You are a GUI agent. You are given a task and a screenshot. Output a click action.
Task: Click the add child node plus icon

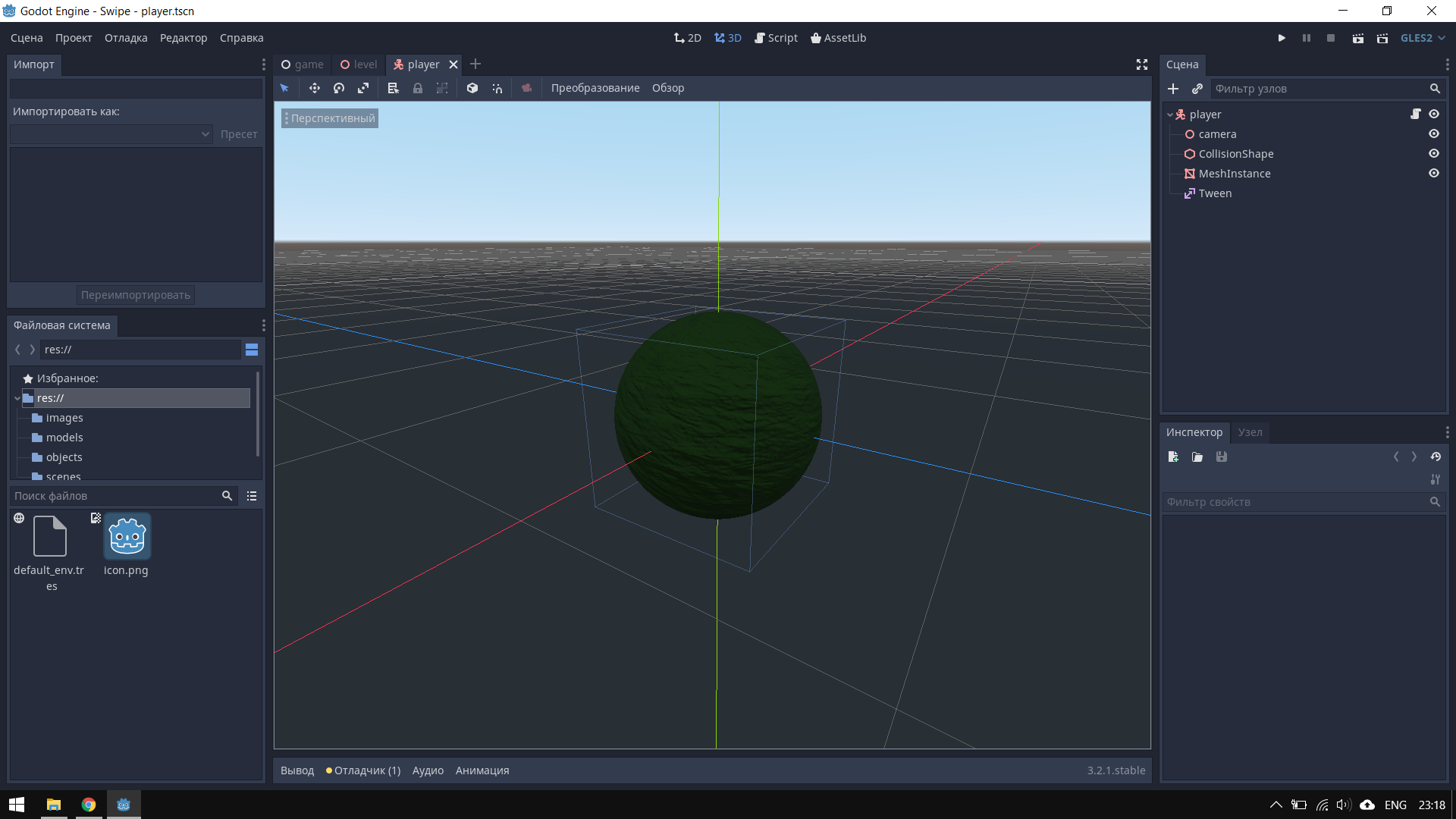tap(1173, 89)
